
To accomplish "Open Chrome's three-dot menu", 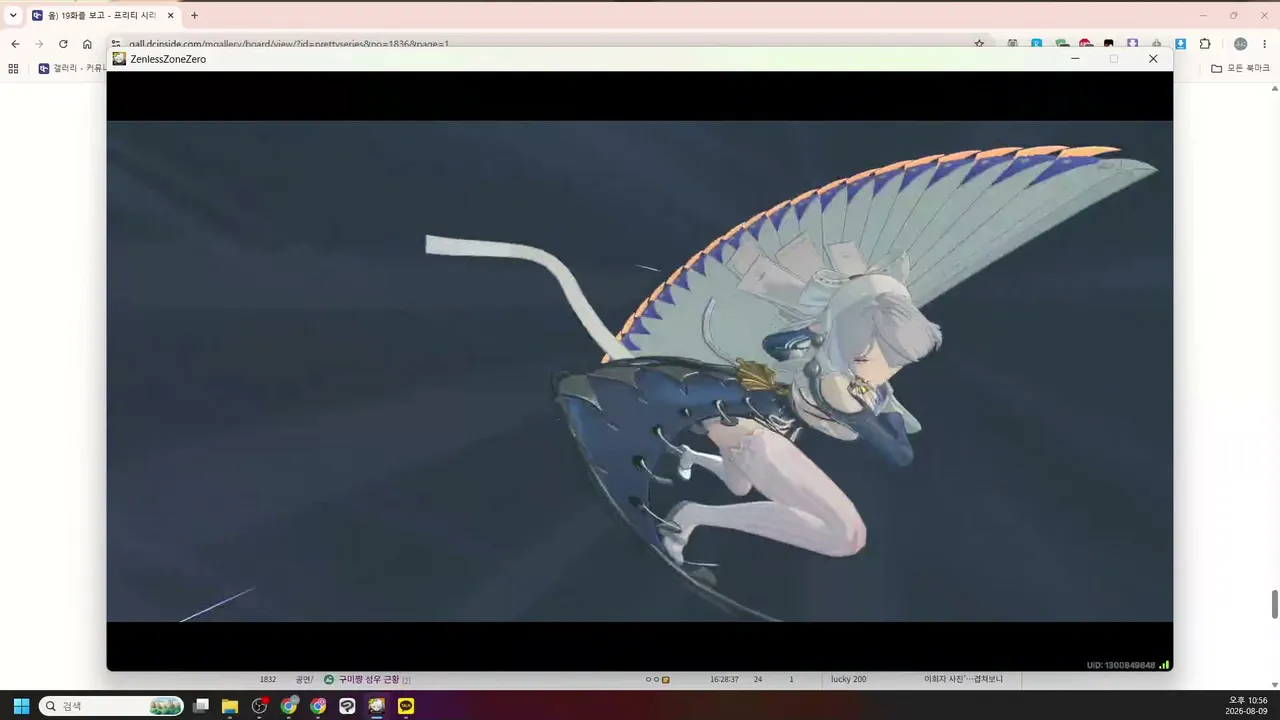I will pyautogui.click(x=1265, y=44).
